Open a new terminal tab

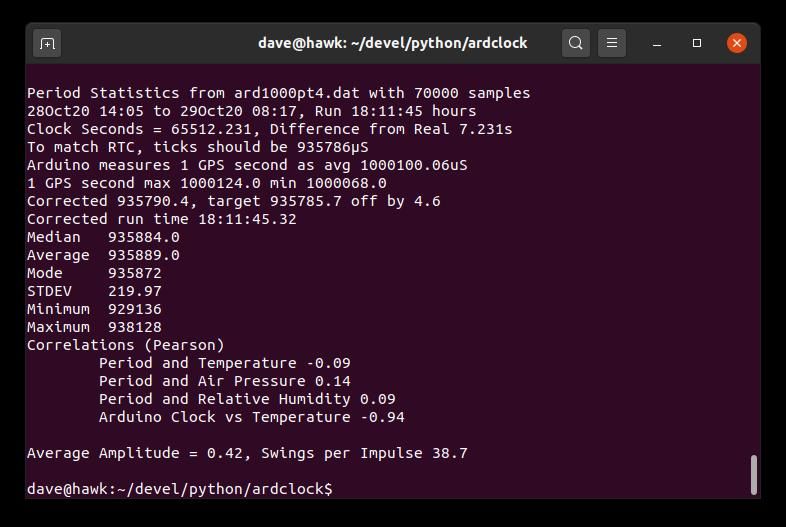point(47,44)
